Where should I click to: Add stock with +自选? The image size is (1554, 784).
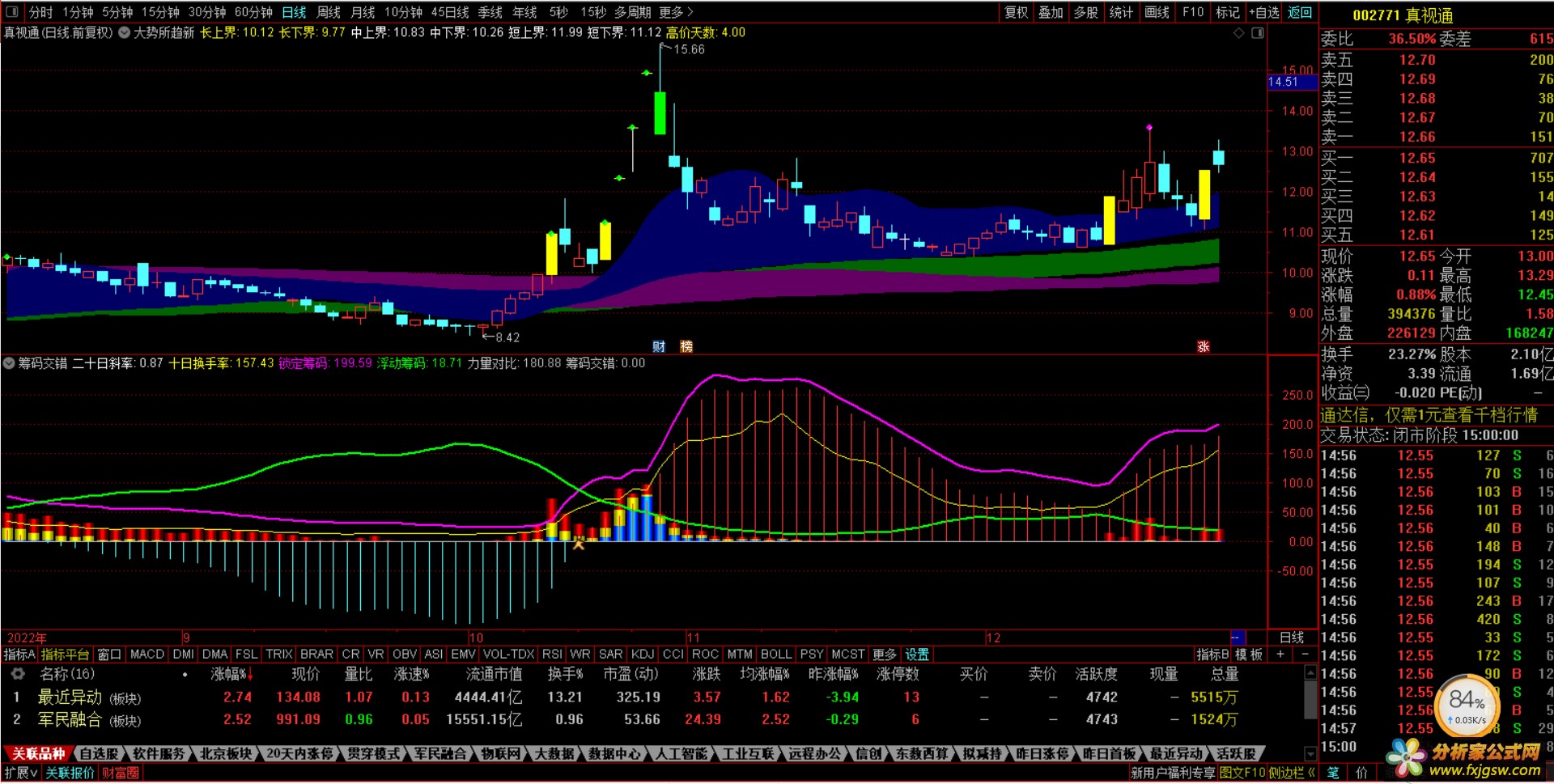[1264, 12]
